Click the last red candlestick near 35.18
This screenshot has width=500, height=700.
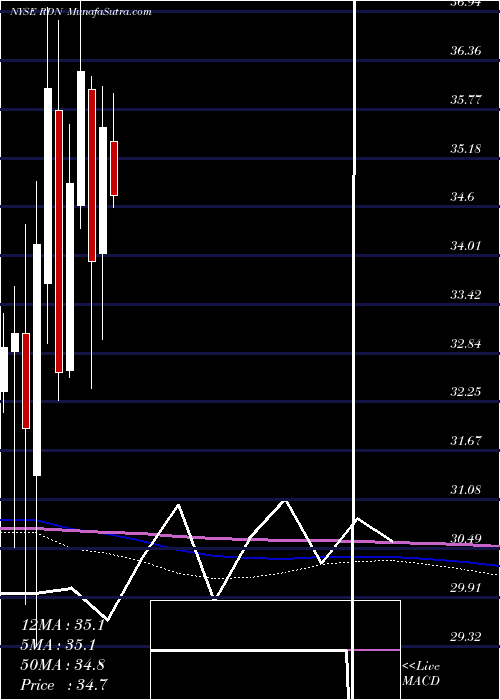(114, 168)
